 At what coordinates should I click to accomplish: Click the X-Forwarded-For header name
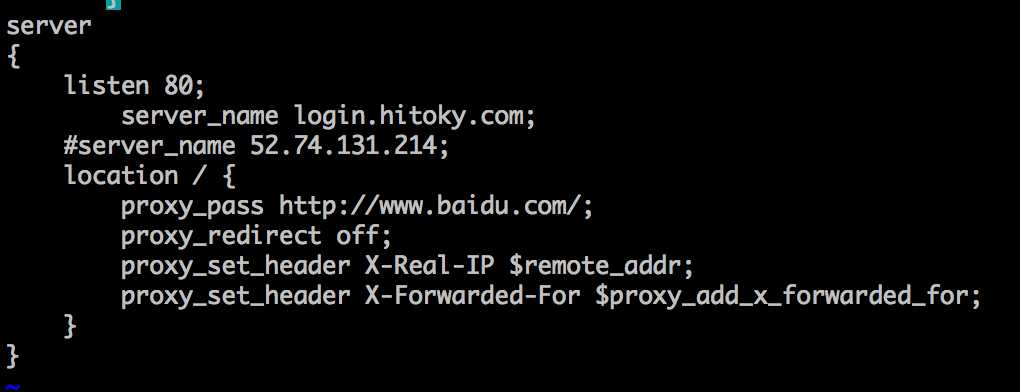(472, 296)
